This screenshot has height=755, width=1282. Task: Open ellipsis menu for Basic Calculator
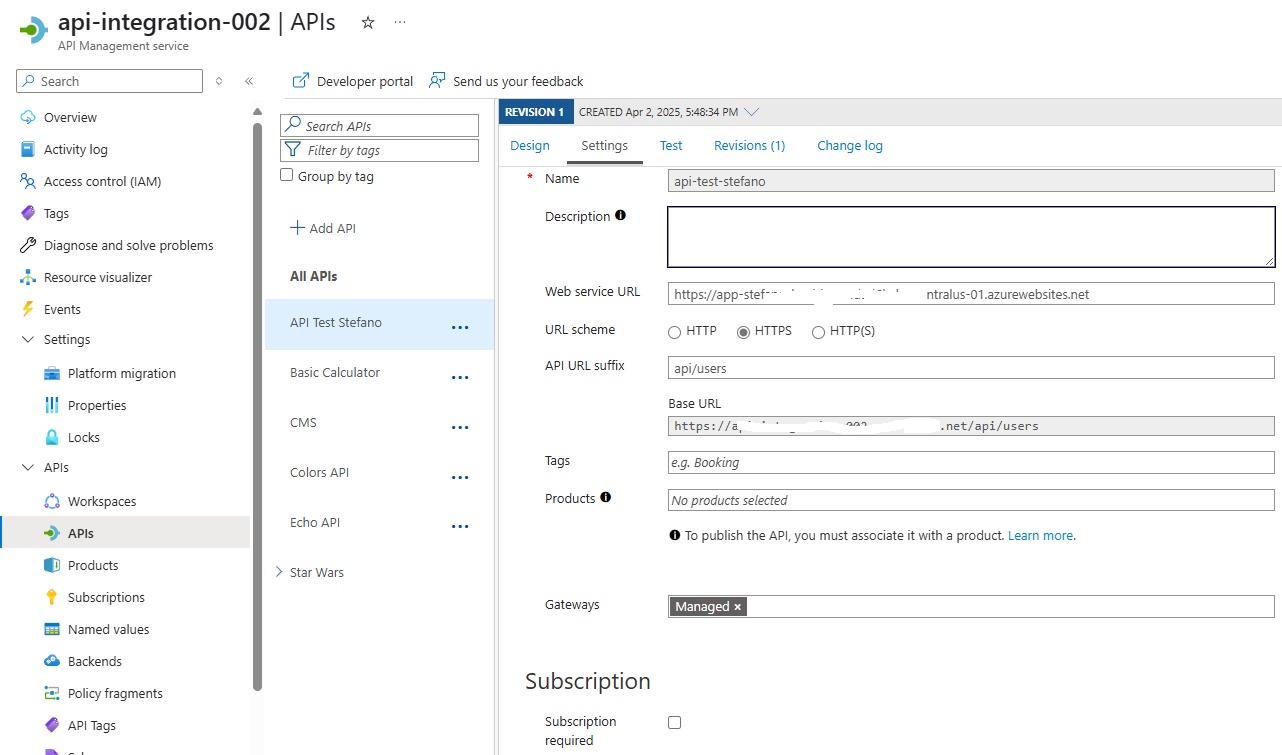tap(460, 377)
